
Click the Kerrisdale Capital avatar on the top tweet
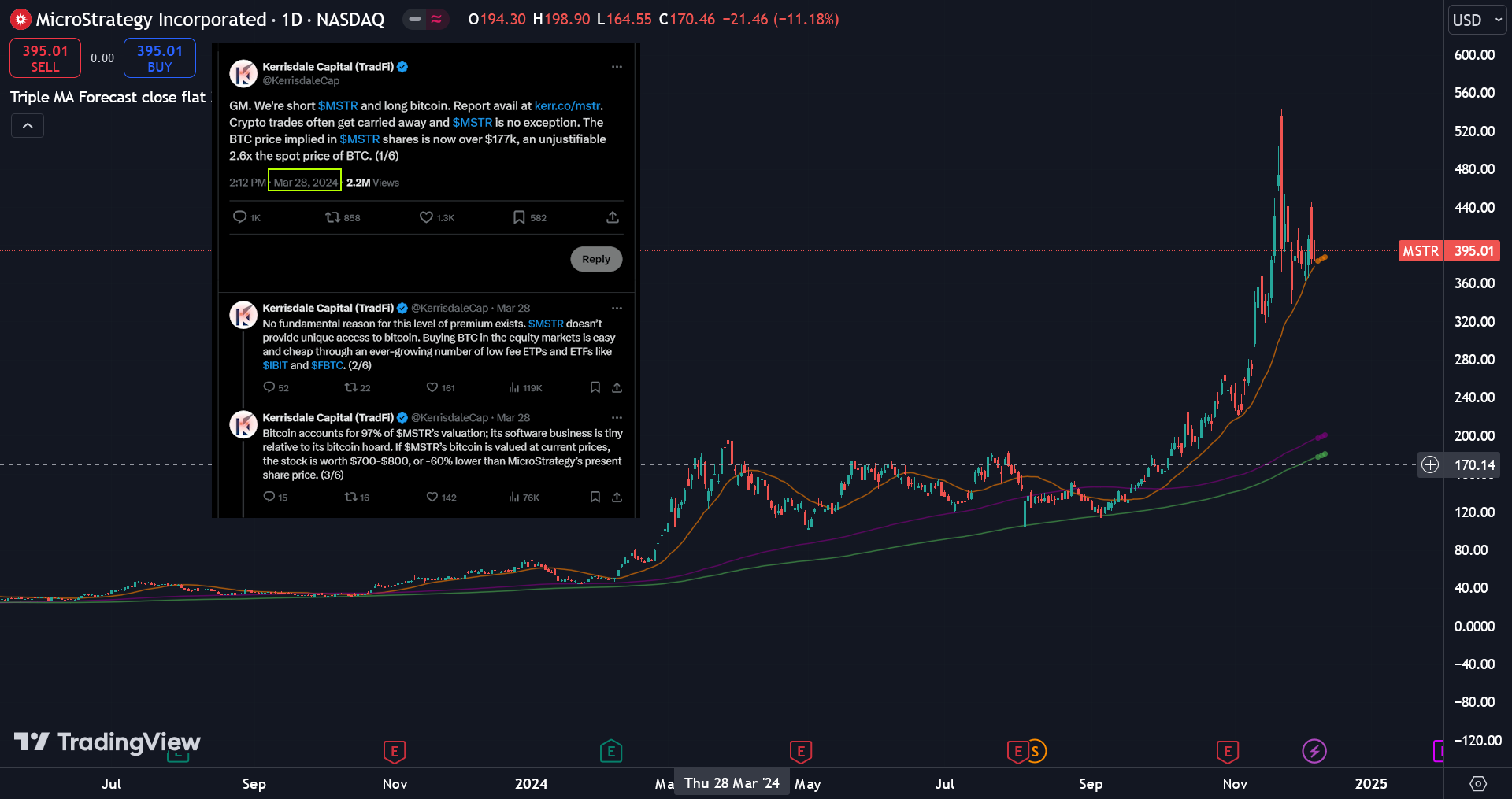coord(243,73)
